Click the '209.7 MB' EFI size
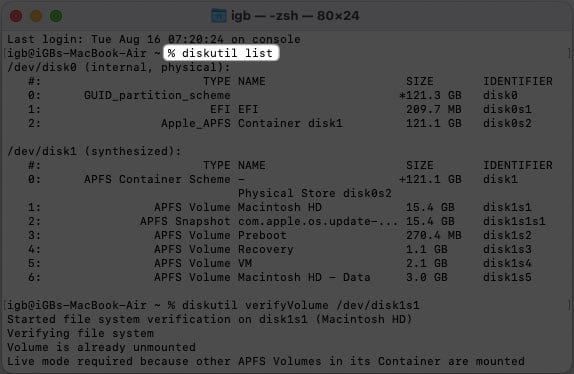 (x=433, y=109)
